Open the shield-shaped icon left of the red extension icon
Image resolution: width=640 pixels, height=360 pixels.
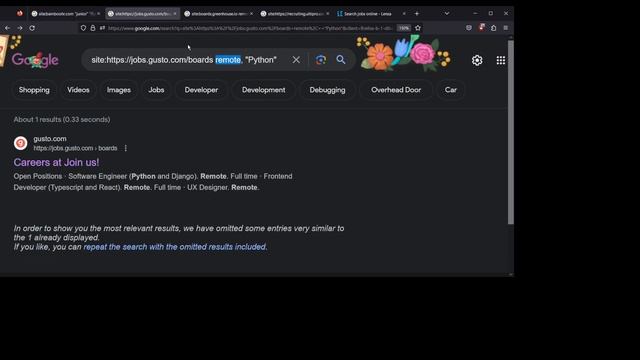(469, 28)
